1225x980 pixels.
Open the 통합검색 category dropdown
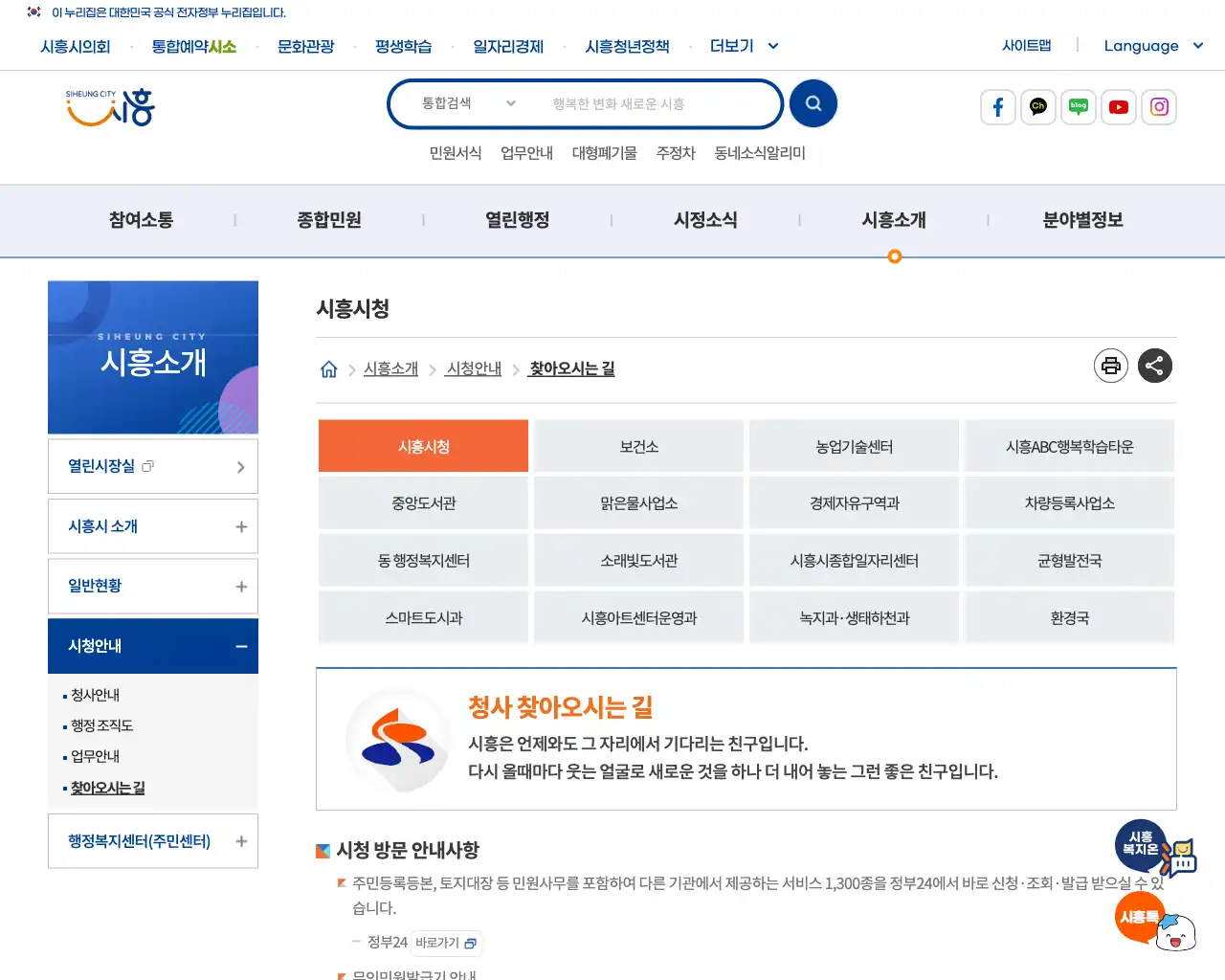click(469, 103)
